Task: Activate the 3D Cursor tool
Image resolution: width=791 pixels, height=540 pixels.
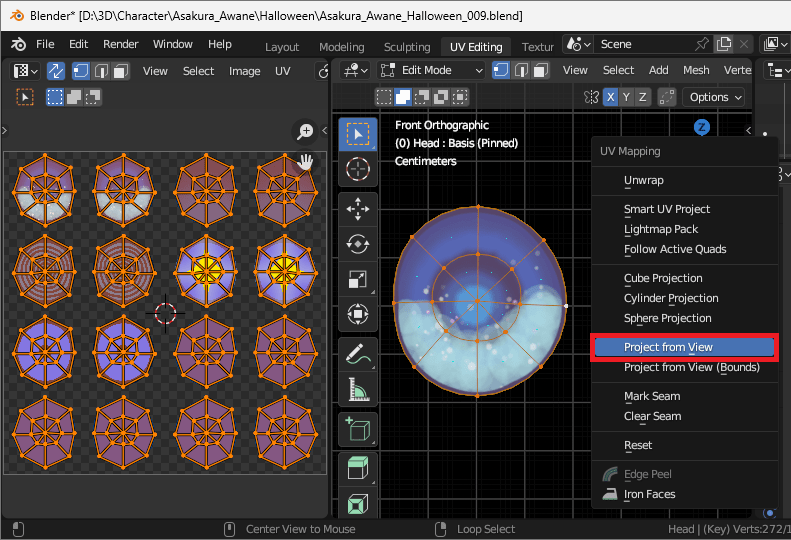Action: (x=357, y=168)
